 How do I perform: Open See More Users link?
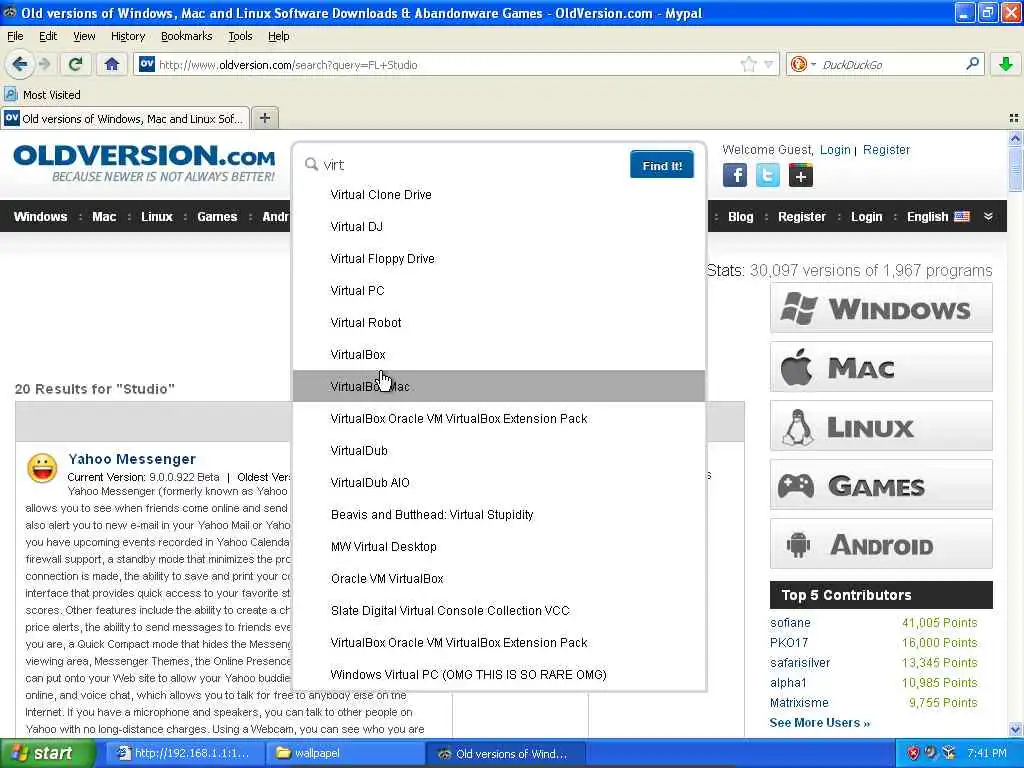point(820,722)
